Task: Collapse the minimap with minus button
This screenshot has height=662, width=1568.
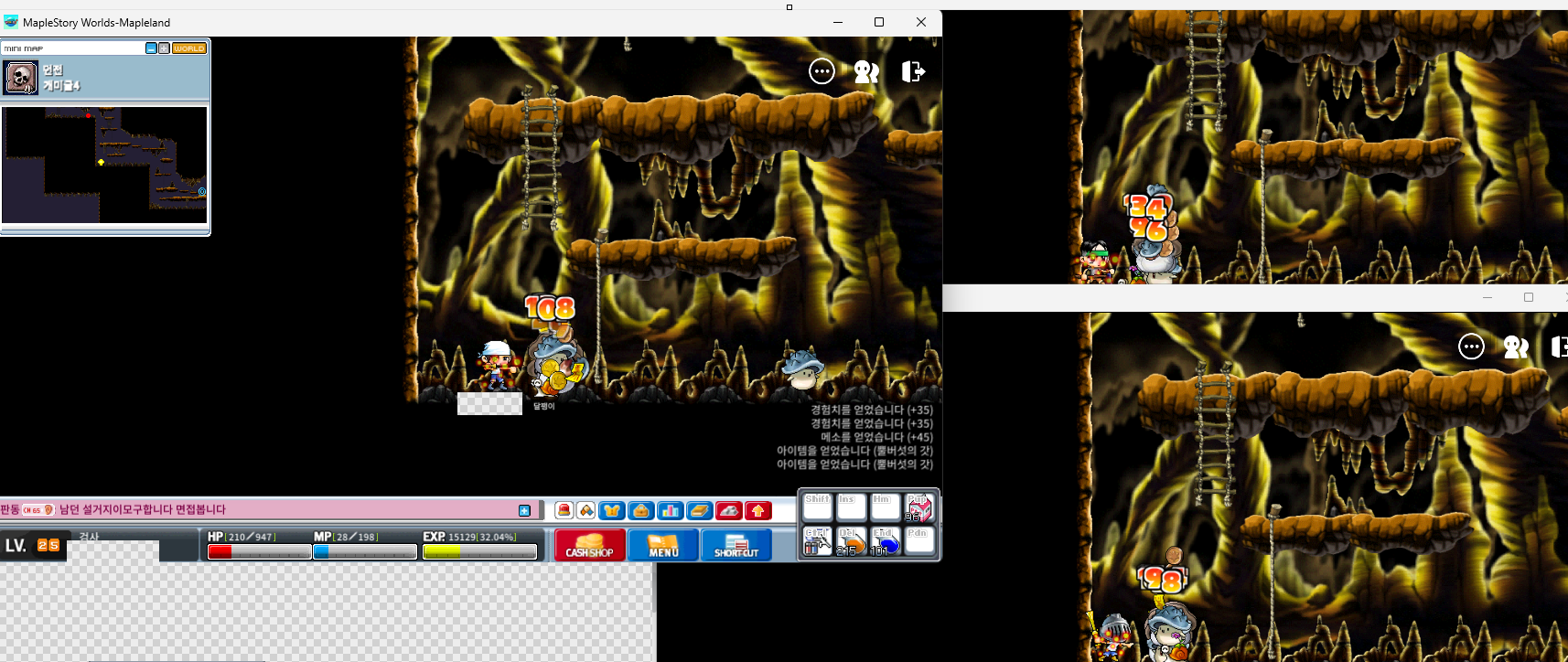Action: 151,48
